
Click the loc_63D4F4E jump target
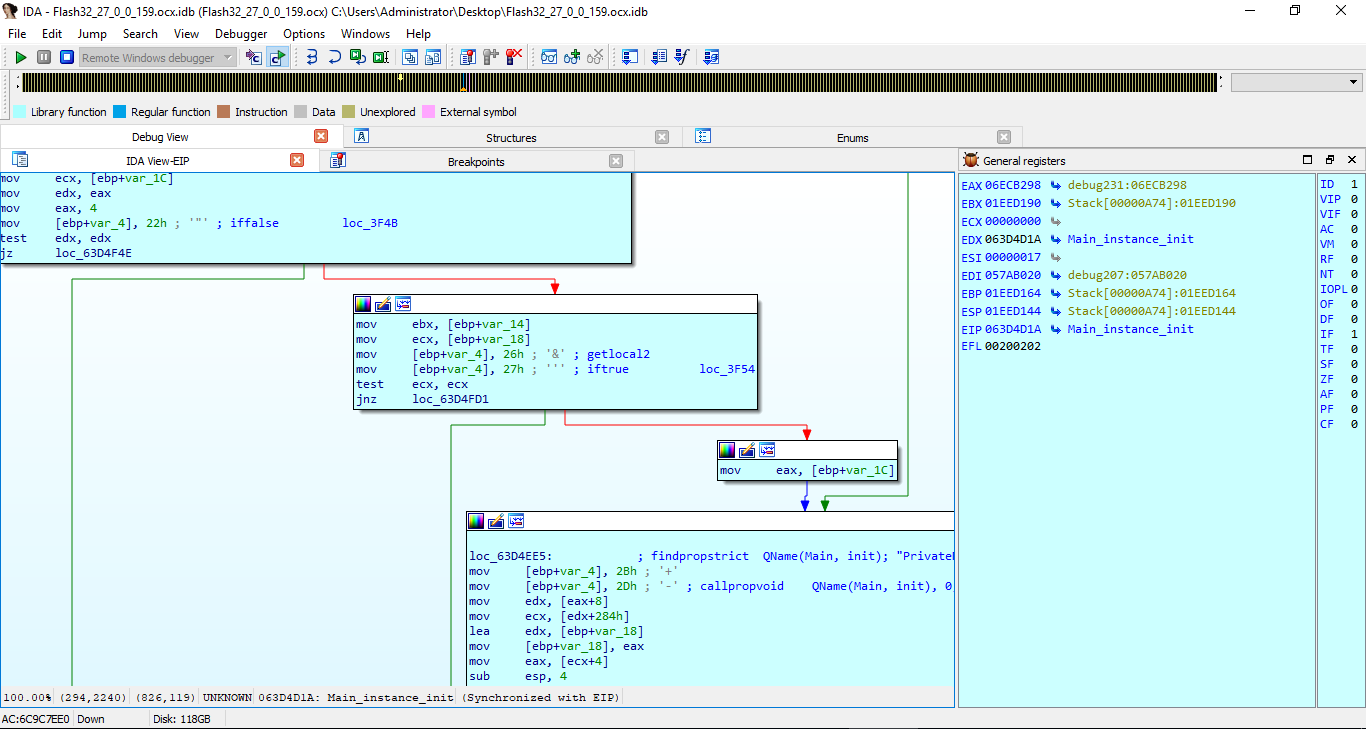[x=93, y=254]
